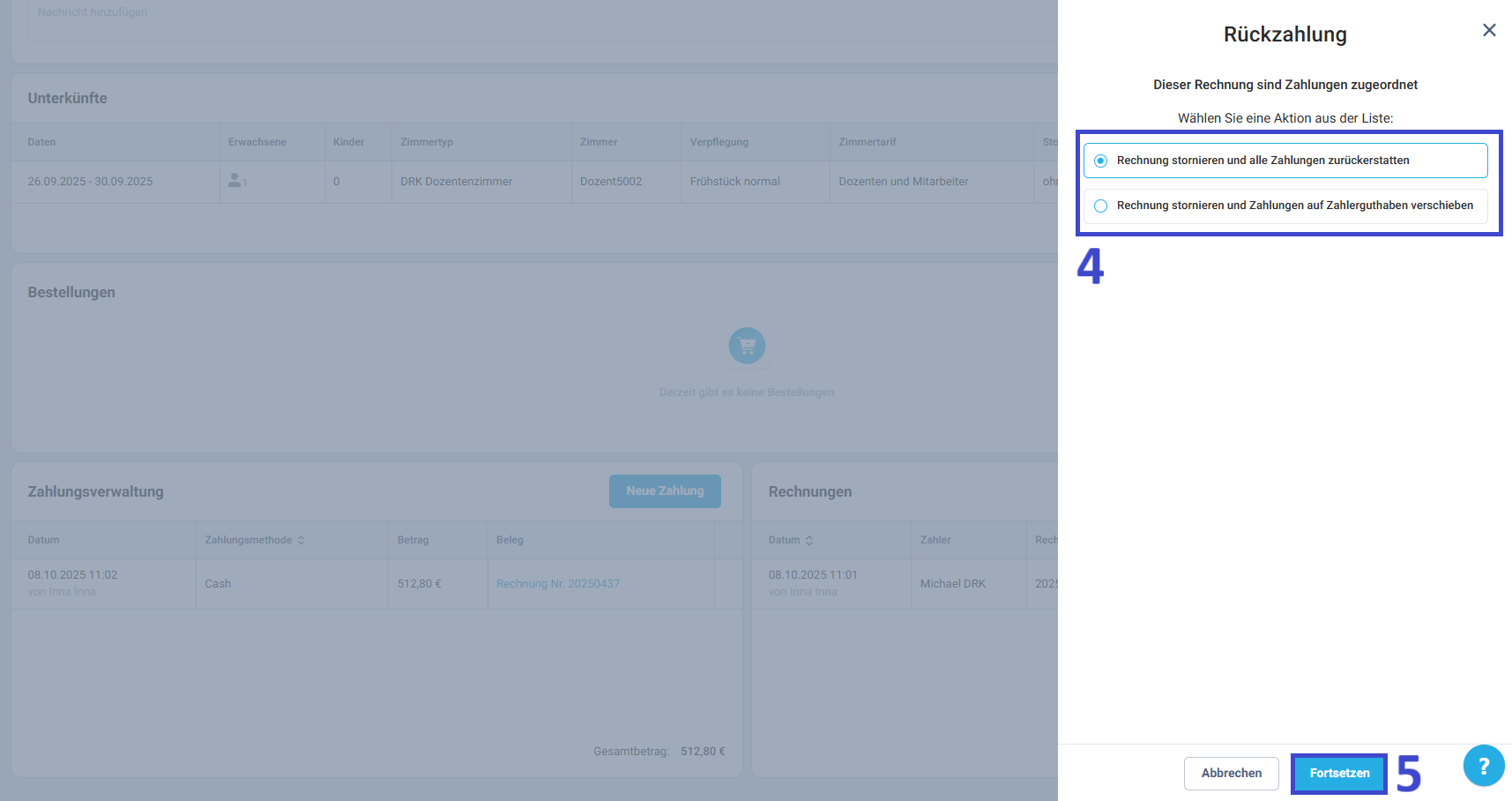Image resolution: width=1512 pixels, height=801 pixels.
Task: Click the Michael DRK payer cell
Action: (953, 584)
